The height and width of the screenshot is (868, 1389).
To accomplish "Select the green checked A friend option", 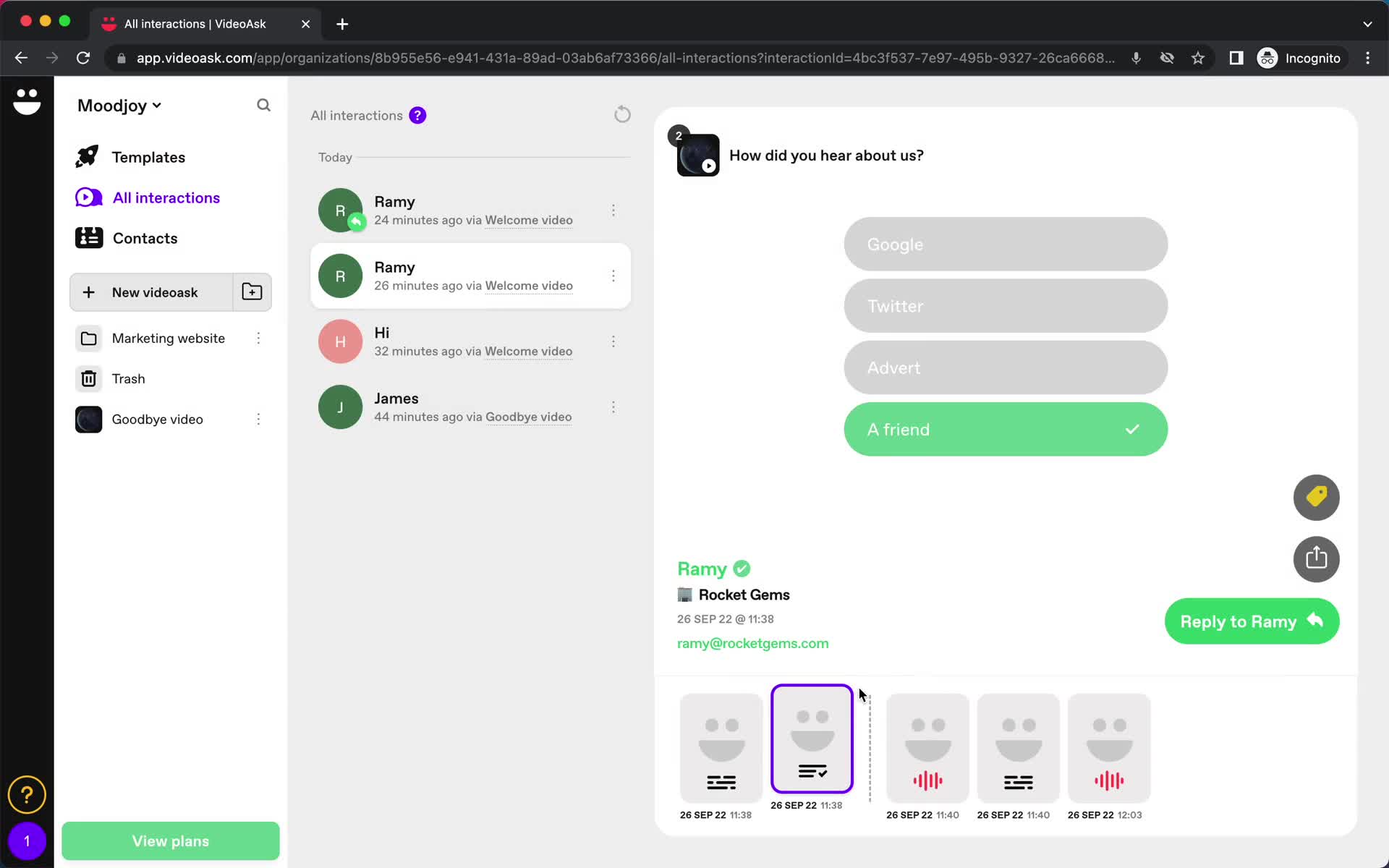I will click(x=1005, y=429).
